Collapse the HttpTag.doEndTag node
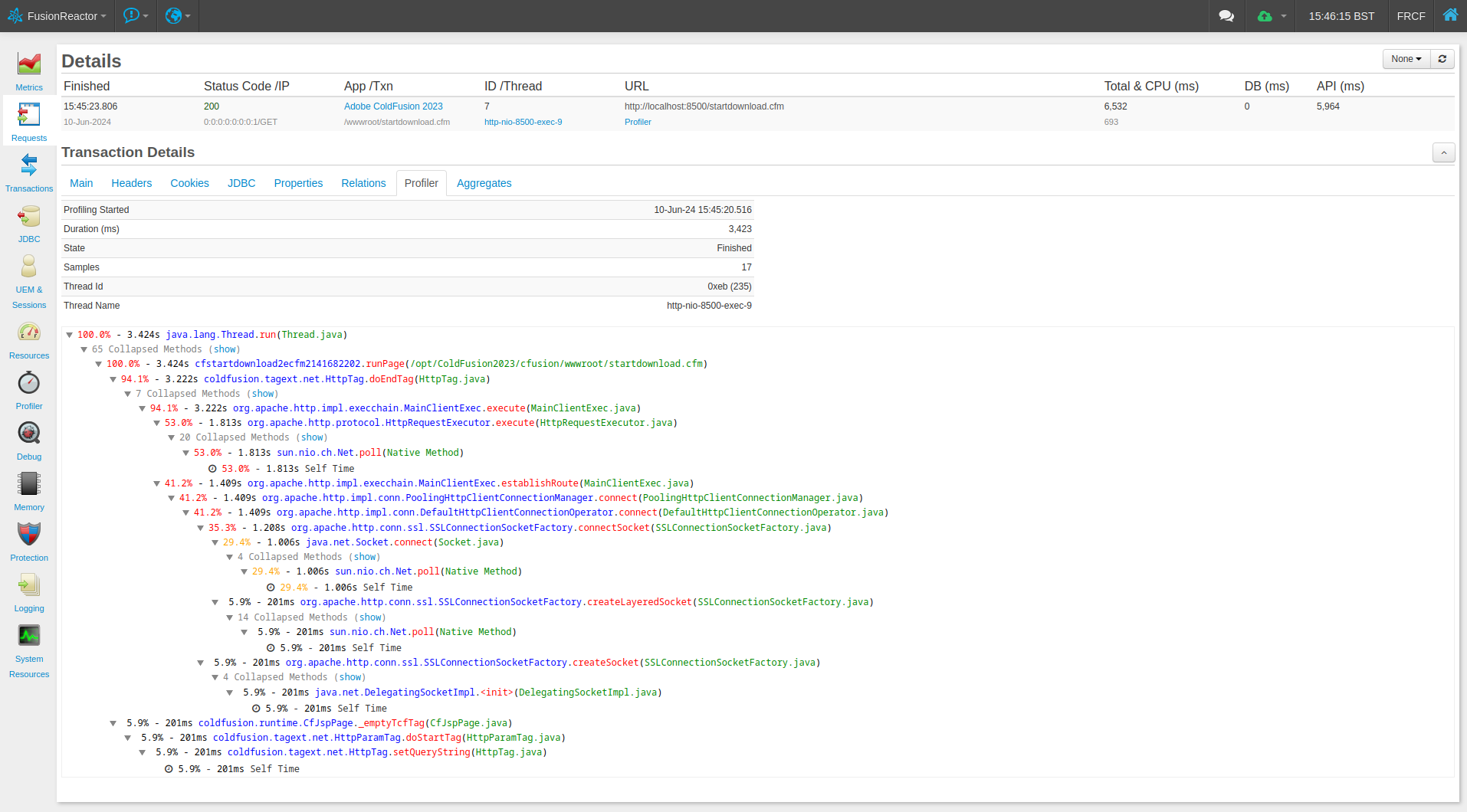Screen dimensions: 1467x812 [113, 379]
